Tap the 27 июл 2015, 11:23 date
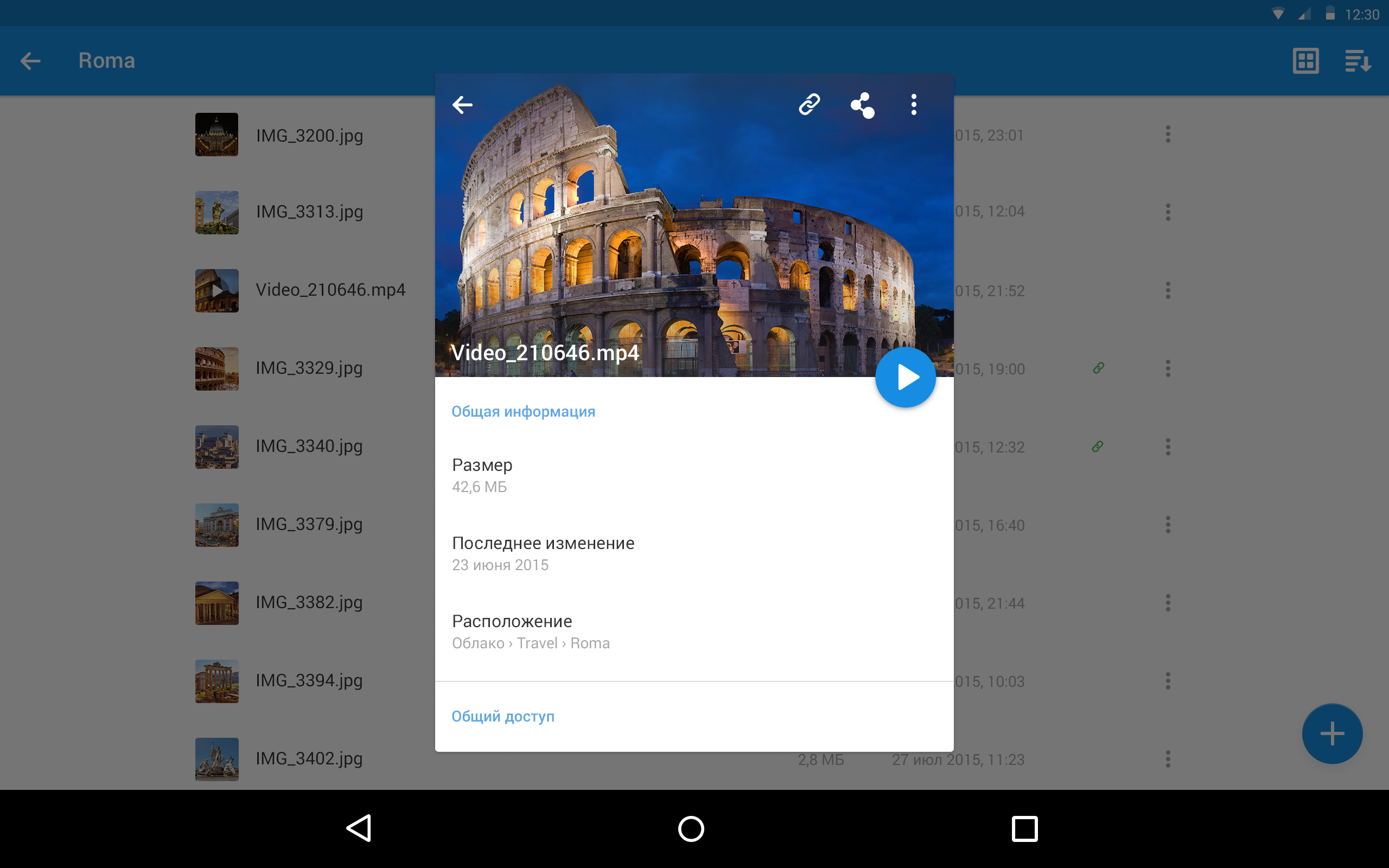The height and width of the screenshot is (868, 1389). (x=958, y=759)
